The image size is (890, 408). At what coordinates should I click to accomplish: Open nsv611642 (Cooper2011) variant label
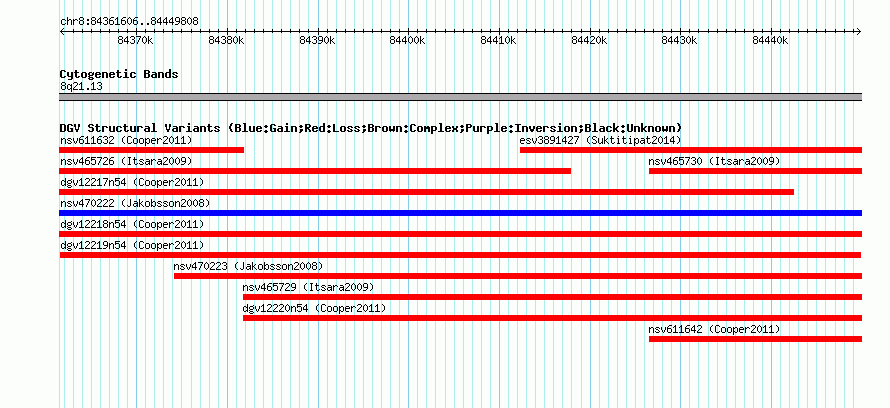(715, 329)
